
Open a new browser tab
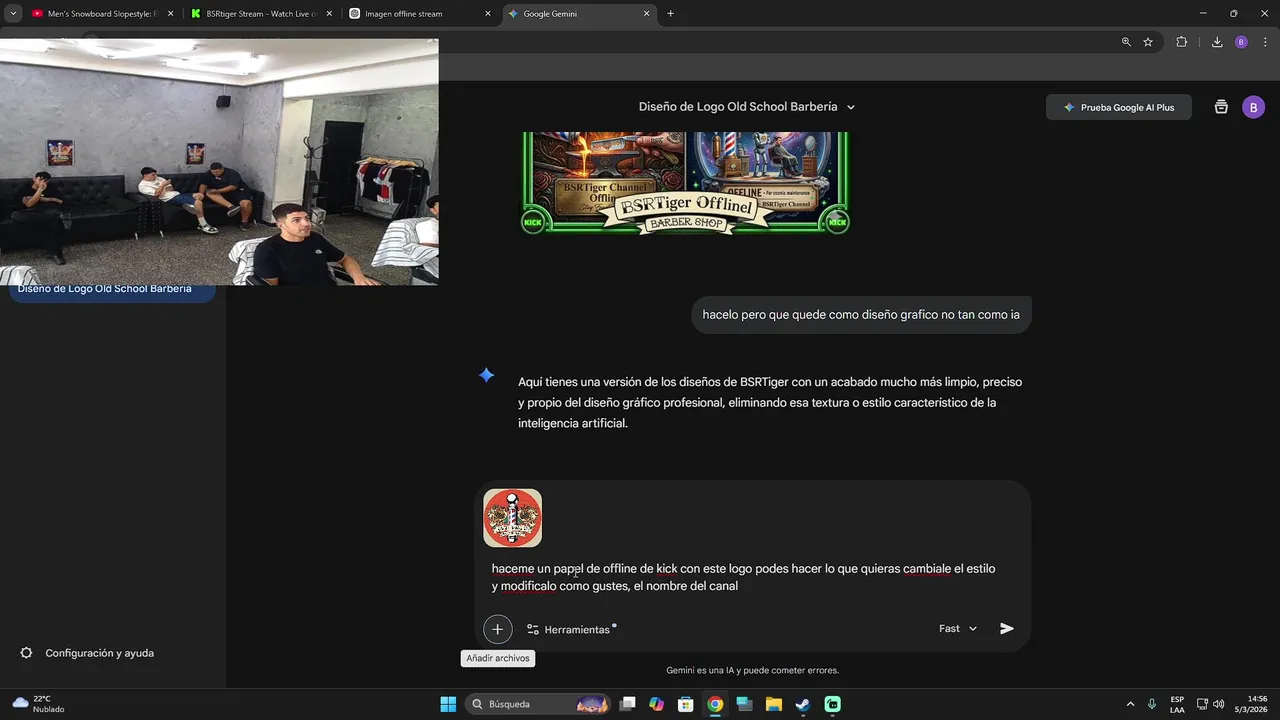[x=670, y=14]
